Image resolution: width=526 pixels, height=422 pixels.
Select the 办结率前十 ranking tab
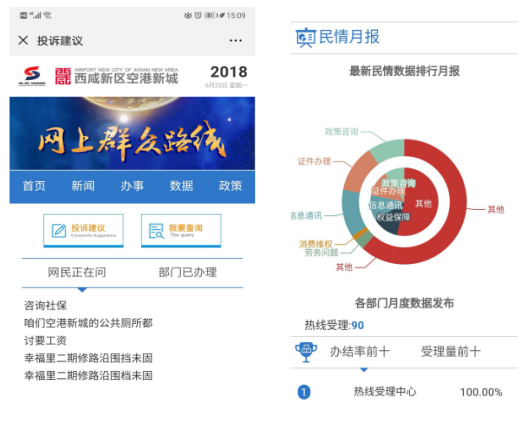pos(360,352)
